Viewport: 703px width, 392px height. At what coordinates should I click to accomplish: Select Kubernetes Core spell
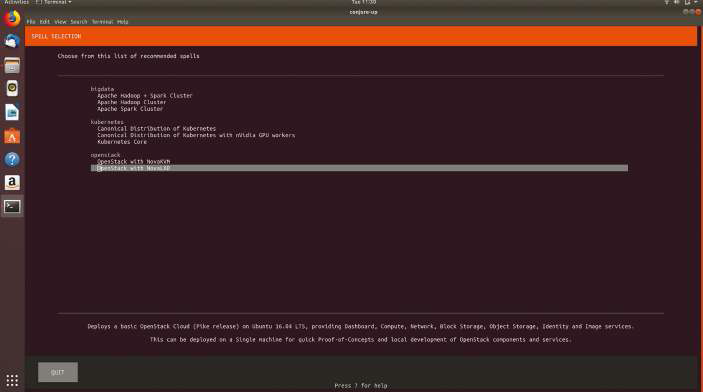(x=122, y=142)
